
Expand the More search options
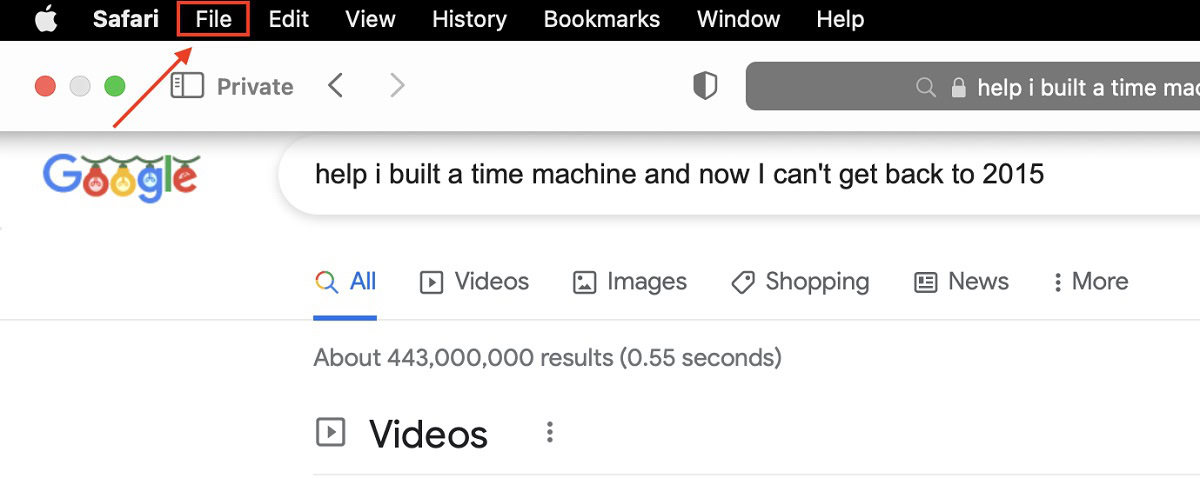[x=1090, y=282]
